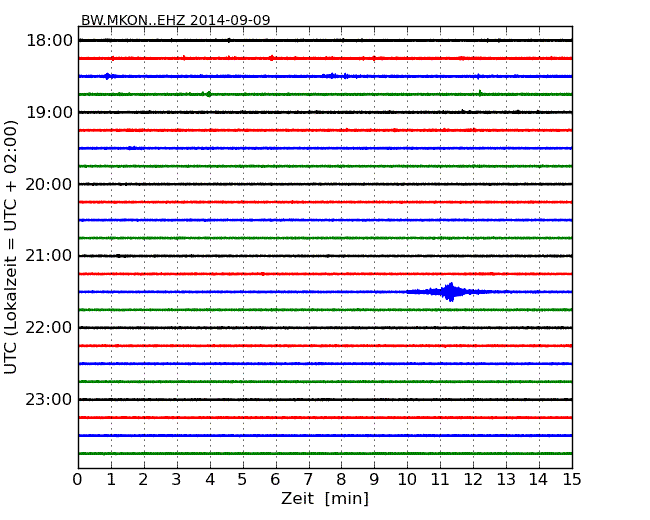This screenshot has width=650, height=520.
Task: Click x-axis tick label 8
Action: point(341,479)
